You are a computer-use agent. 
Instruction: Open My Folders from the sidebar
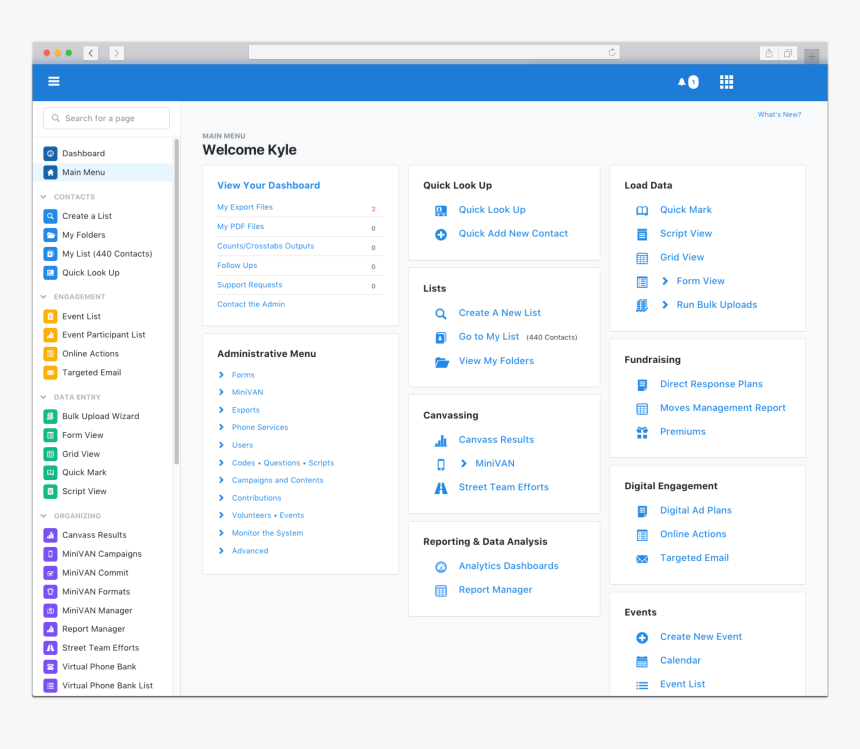83,235
